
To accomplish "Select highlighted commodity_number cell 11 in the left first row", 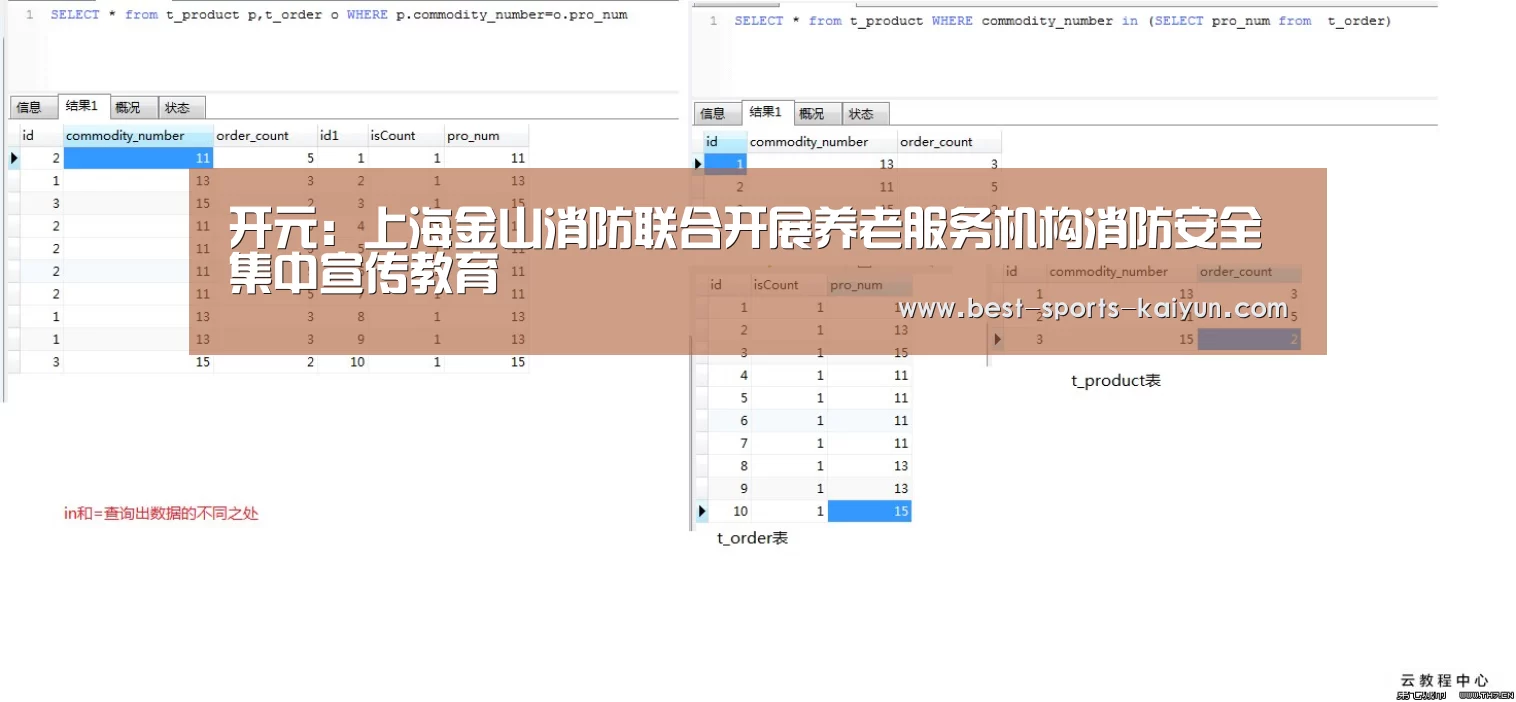I will point(138,158).
